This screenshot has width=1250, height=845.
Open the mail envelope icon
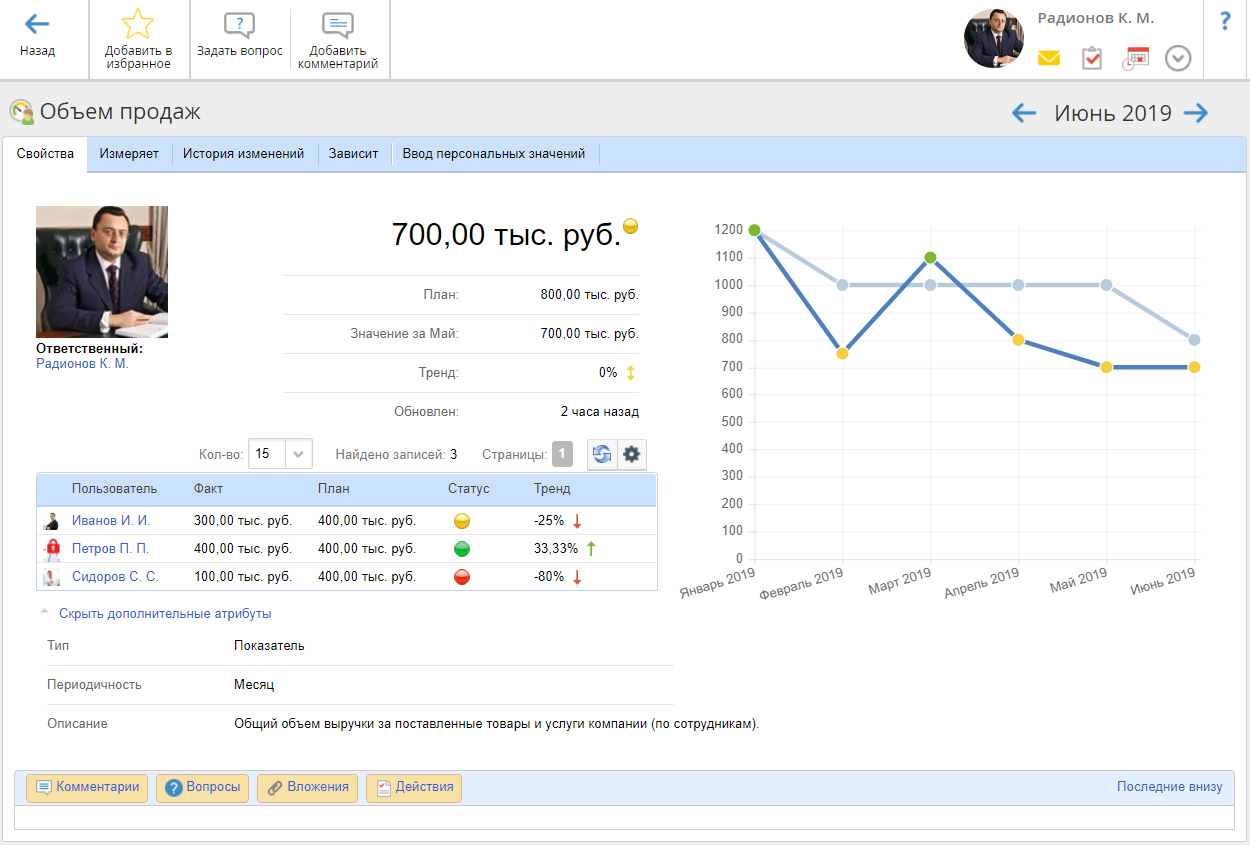[x=1048, y=58]
